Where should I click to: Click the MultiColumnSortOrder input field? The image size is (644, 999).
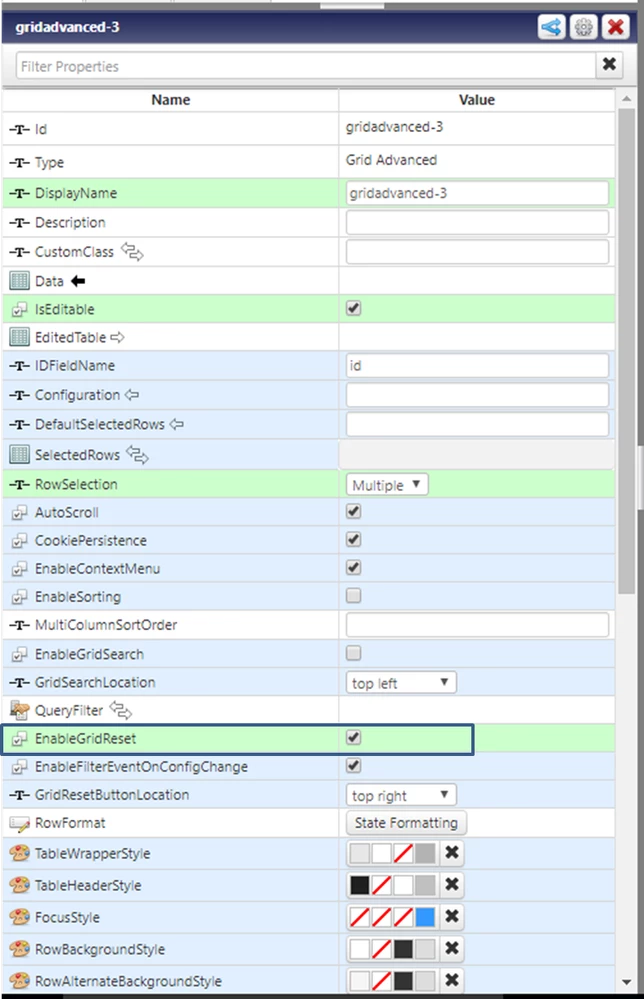477,625
